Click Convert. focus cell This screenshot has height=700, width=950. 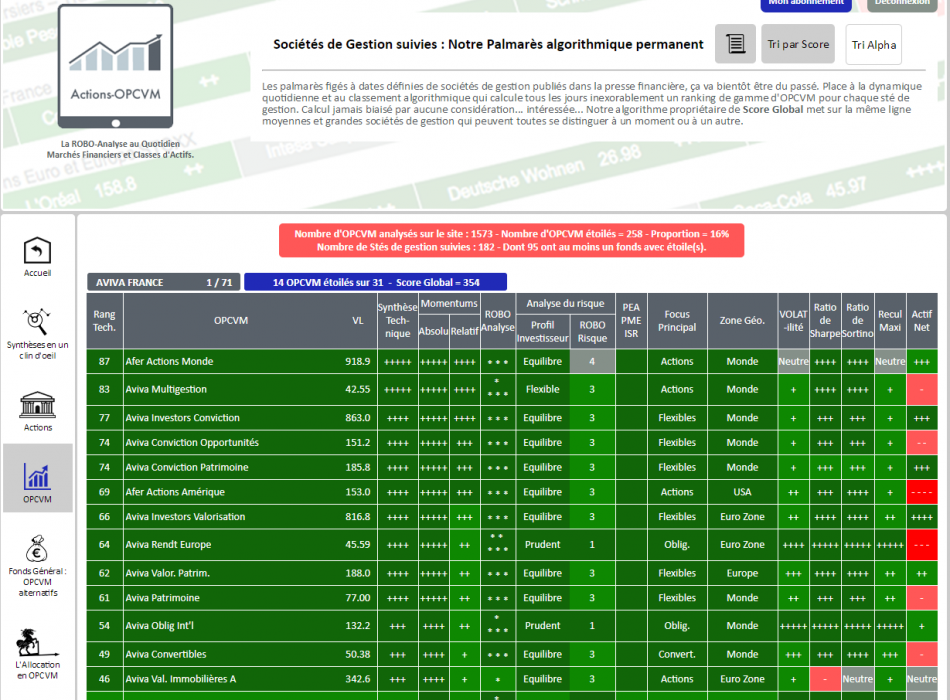tap(677, 655)
